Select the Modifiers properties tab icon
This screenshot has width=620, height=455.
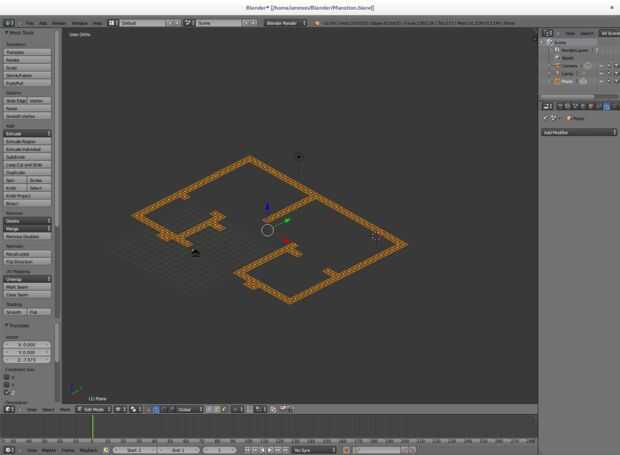[607, 106]
